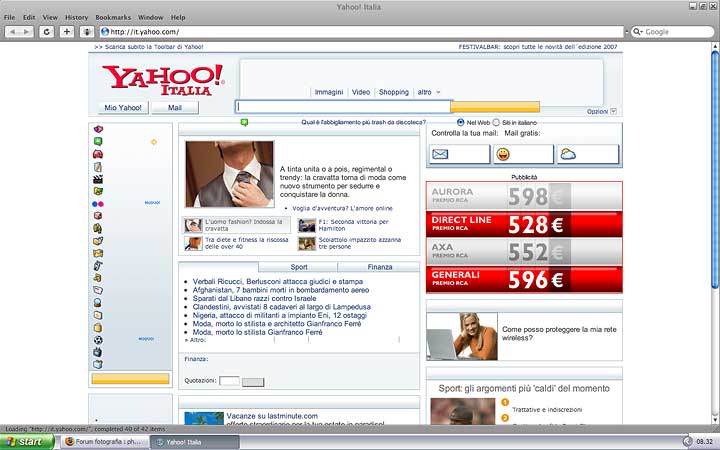This screenshot has width=720, height=450.
Task: Click the sun-and-cloud weather button
Action: coord(587,154)
